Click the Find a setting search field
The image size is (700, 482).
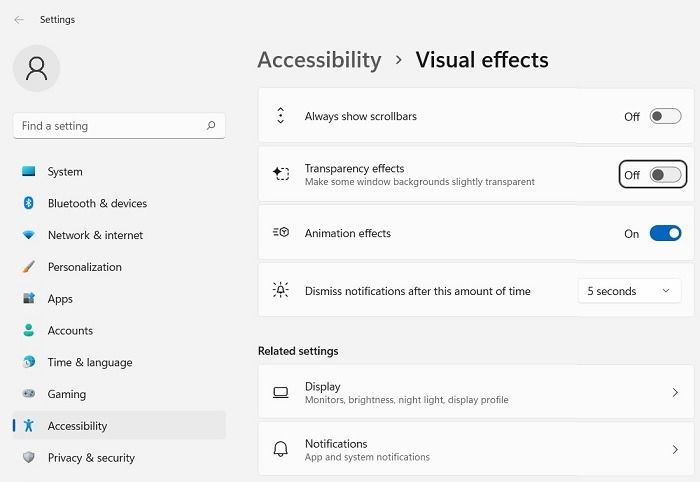click(119, 126)
